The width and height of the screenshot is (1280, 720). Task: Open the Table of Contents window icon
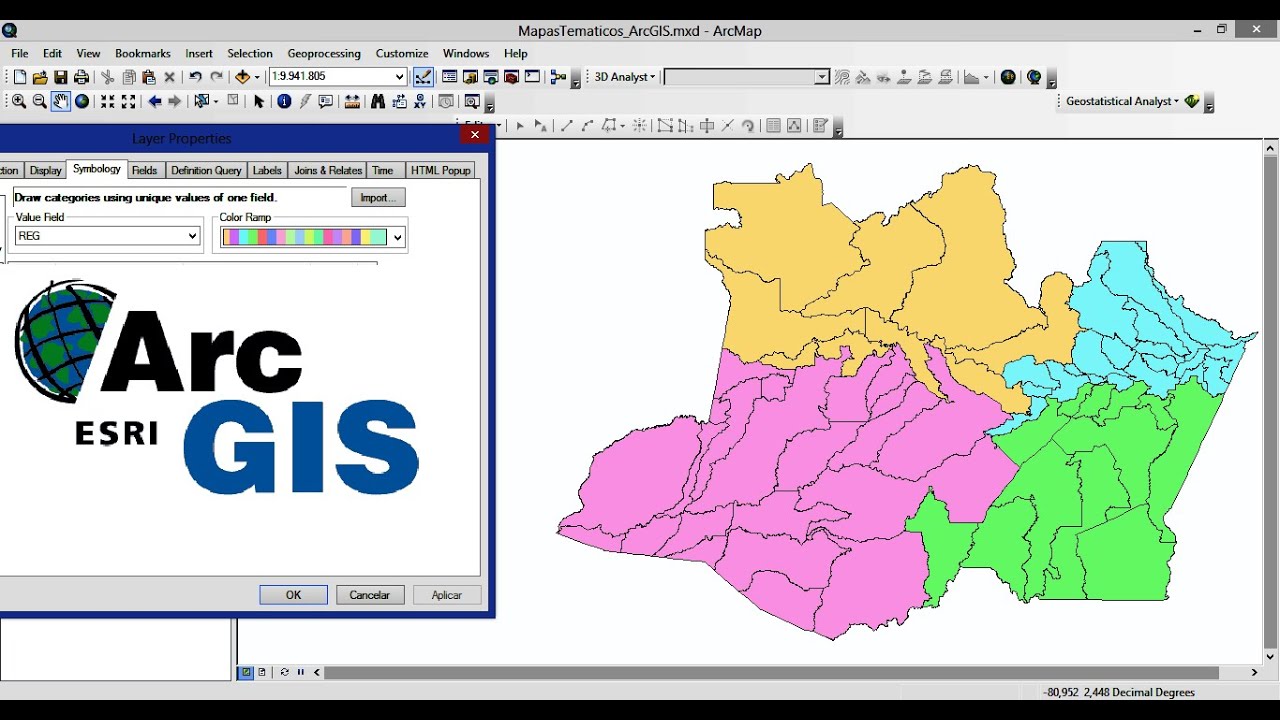click(x=450, y=77)
